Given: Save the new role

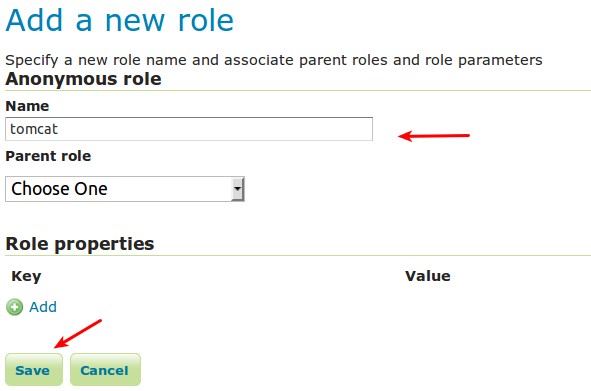Looking at the screenshot, I should click(x=34, y=370).
